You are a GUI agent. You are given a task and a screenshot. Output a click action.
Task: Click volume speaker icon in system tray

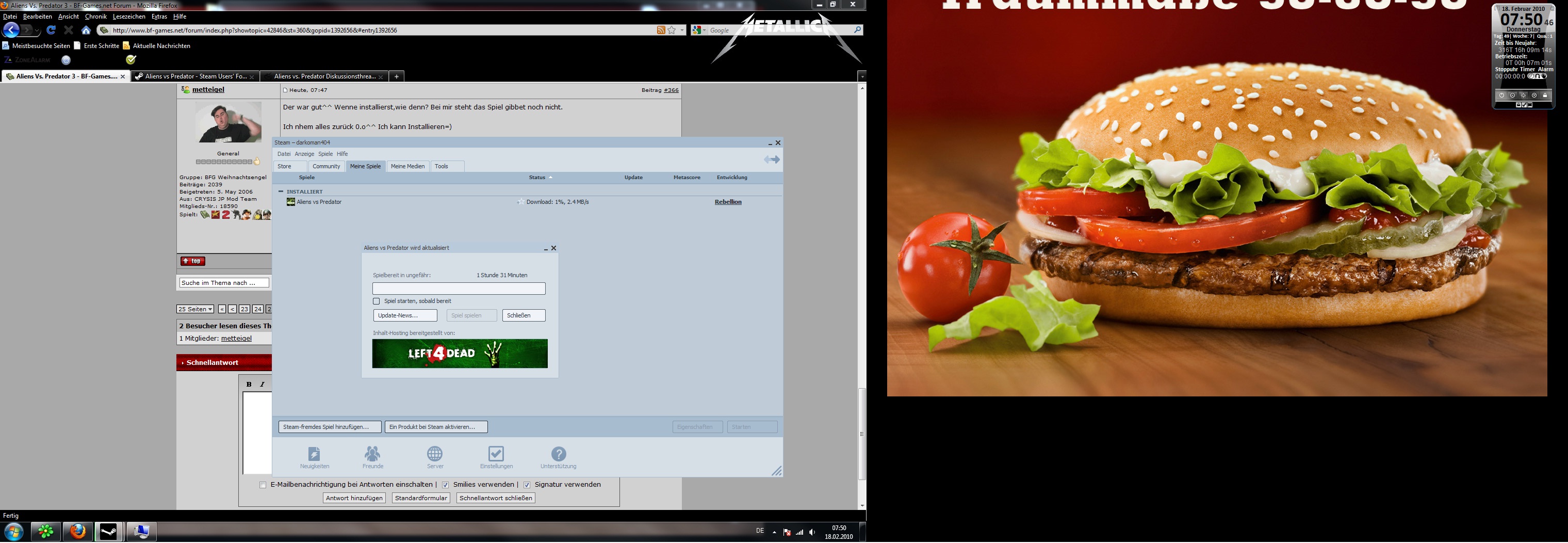812,532
